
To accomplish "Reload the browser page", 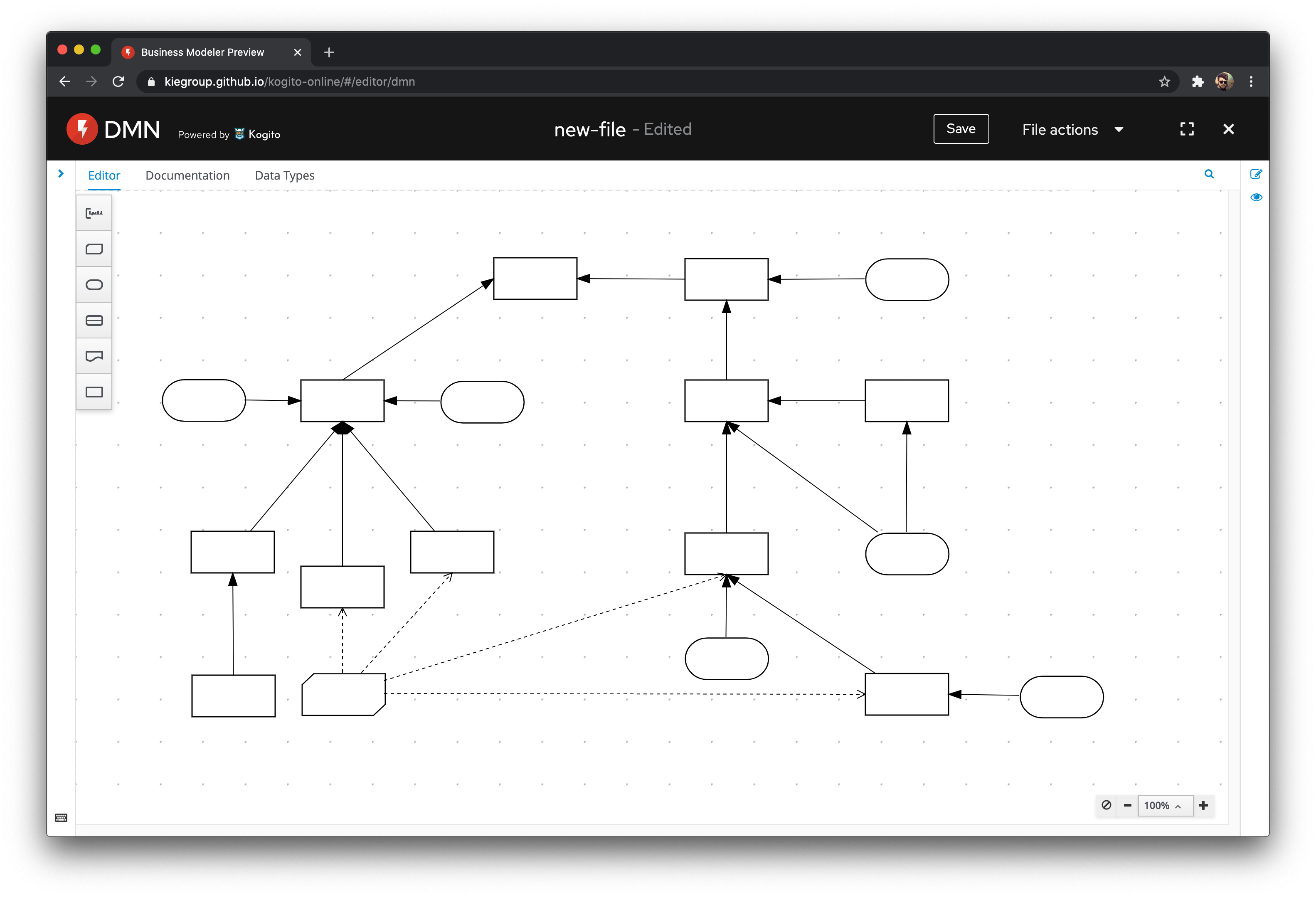I will 118,81.
